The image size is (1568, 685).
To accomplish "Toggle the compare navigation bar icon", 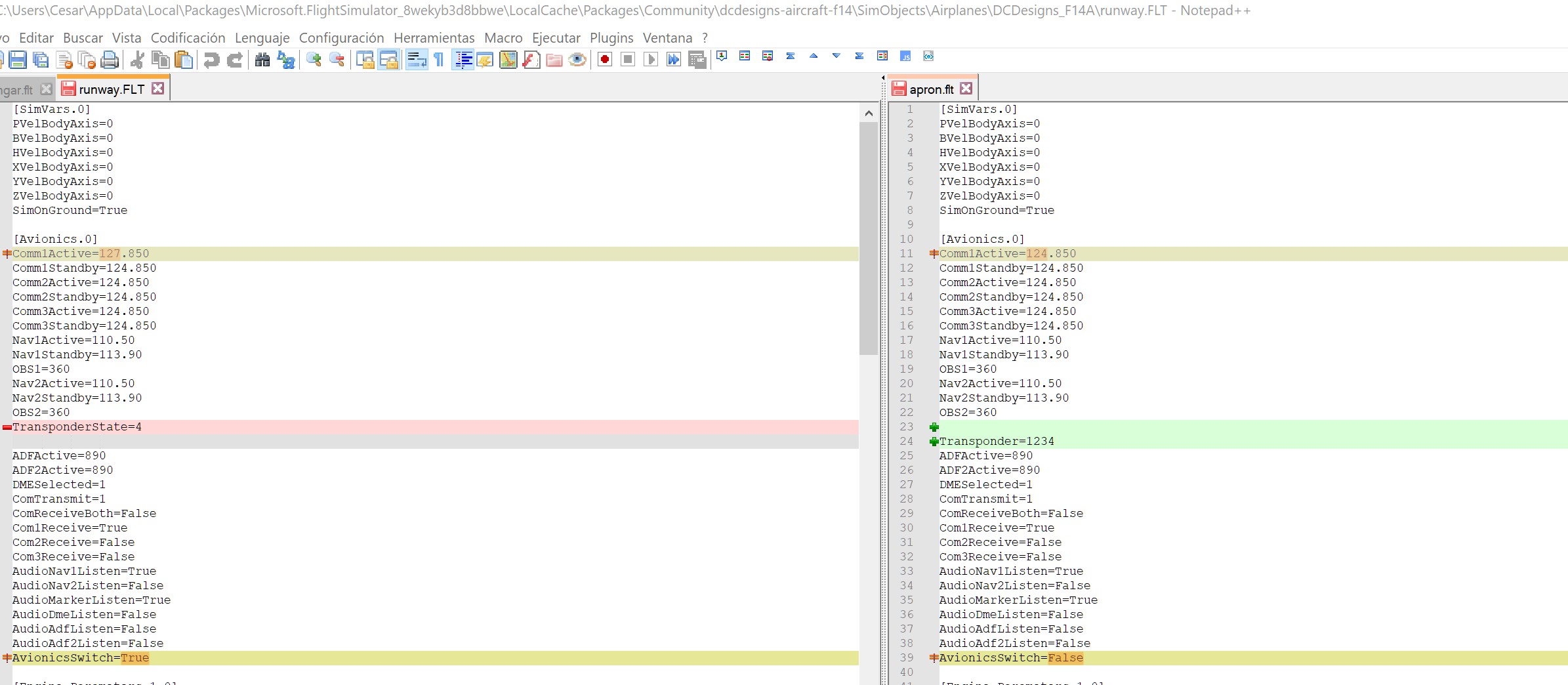I will [882, 56].
